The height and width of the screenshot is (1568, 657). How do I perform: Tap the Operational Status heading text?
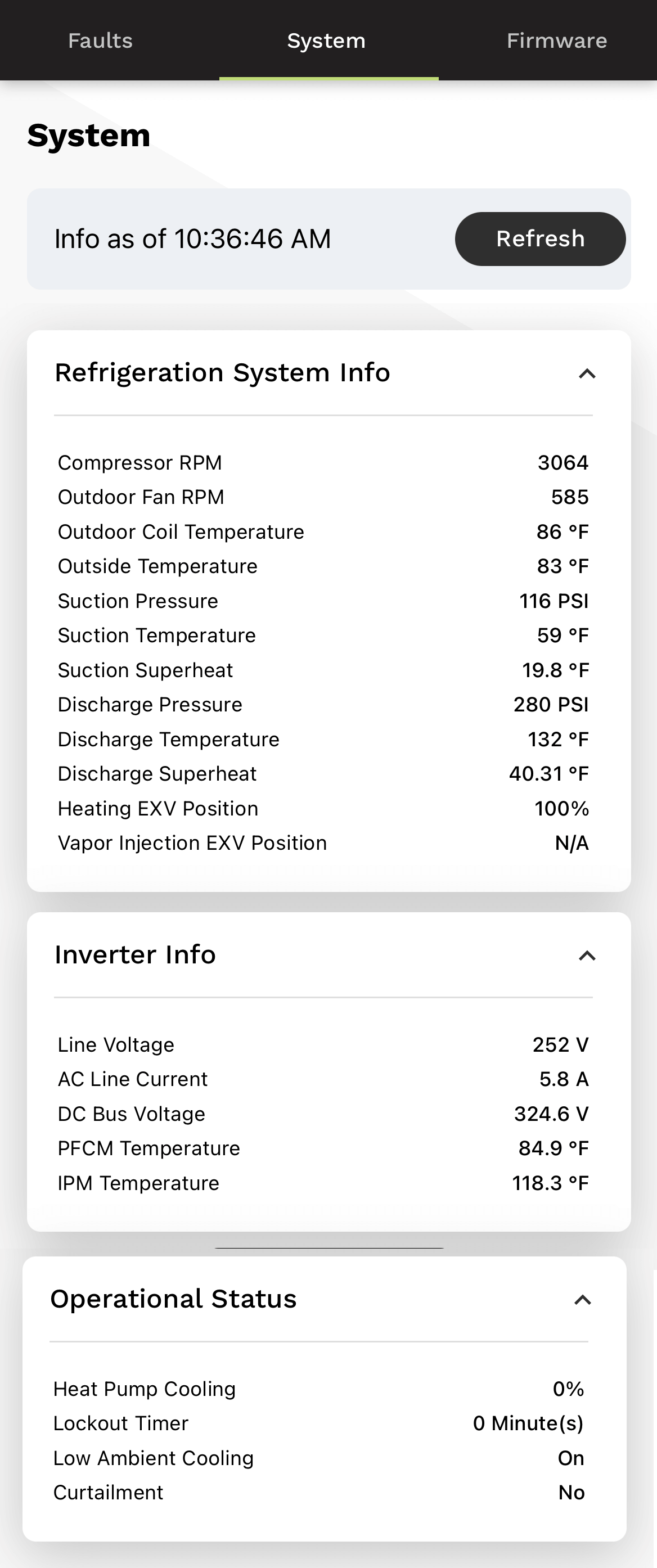pyautogui.click(x=174, y=1299)
